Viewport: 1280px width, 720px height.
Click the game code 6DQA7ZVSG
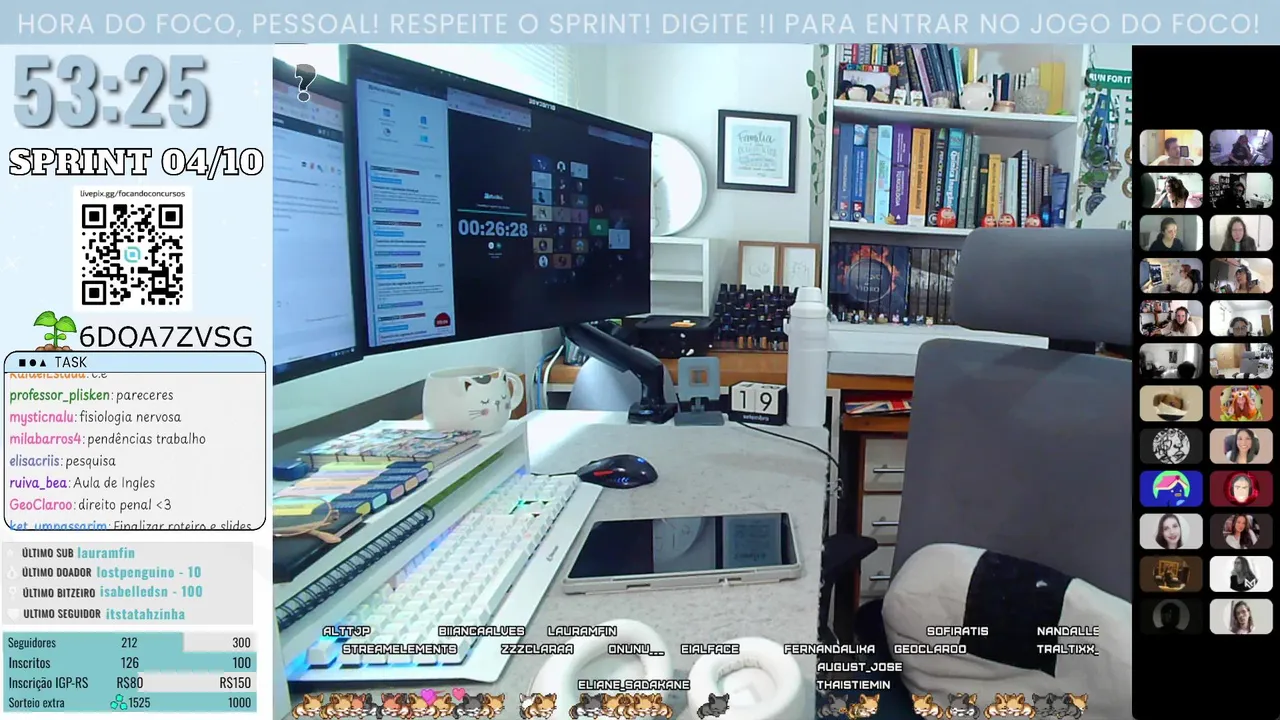click(166, 337)
